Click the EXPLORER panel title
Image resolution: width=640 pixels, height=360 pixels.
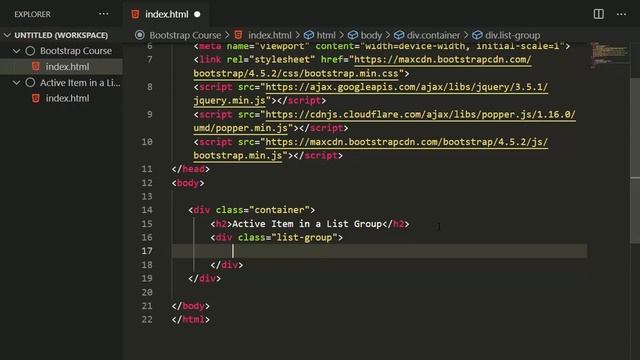(32, 14)
